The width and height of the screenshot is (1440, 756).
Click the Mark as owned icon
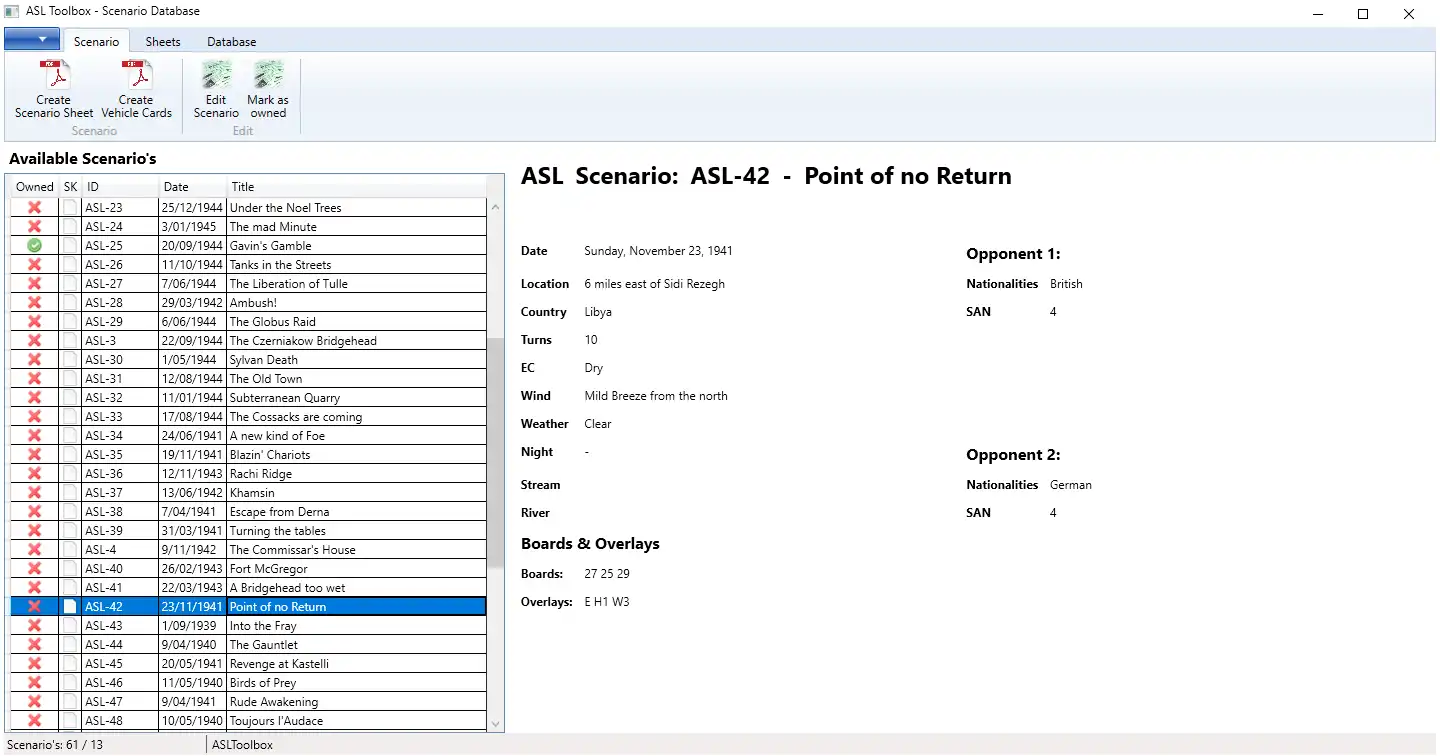point(268,76)
